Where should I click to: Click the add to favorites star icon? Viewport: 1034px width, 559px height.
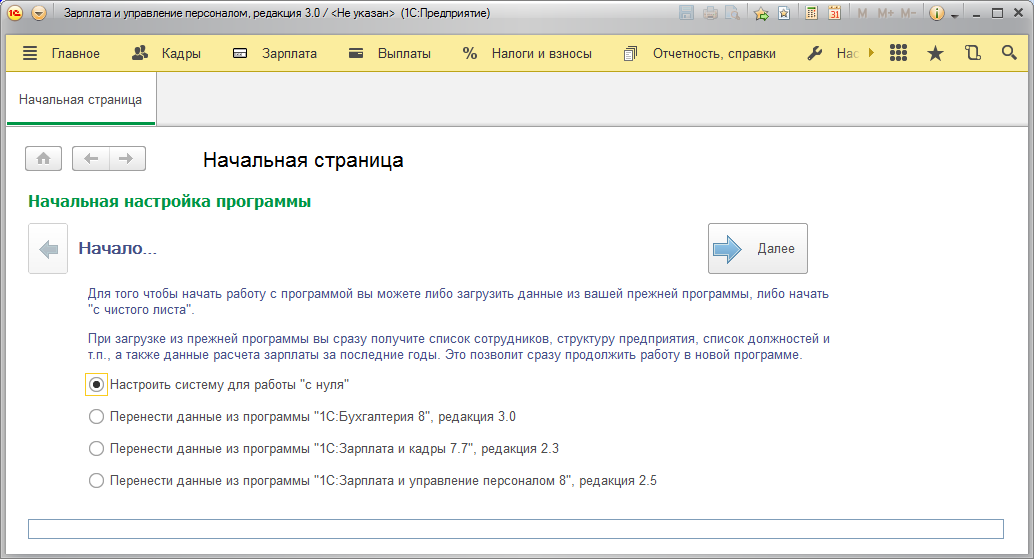click(761, 14)
